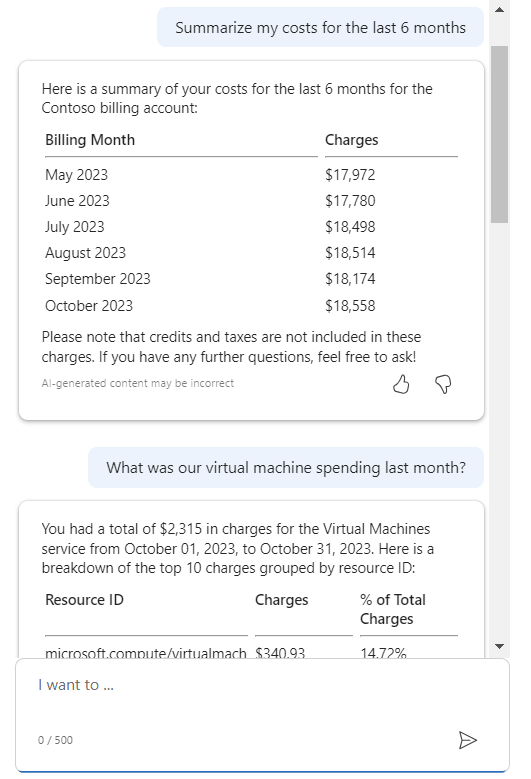
Task: Click the Contoso billing account summary intro
Action: click(x=237, y=98)
